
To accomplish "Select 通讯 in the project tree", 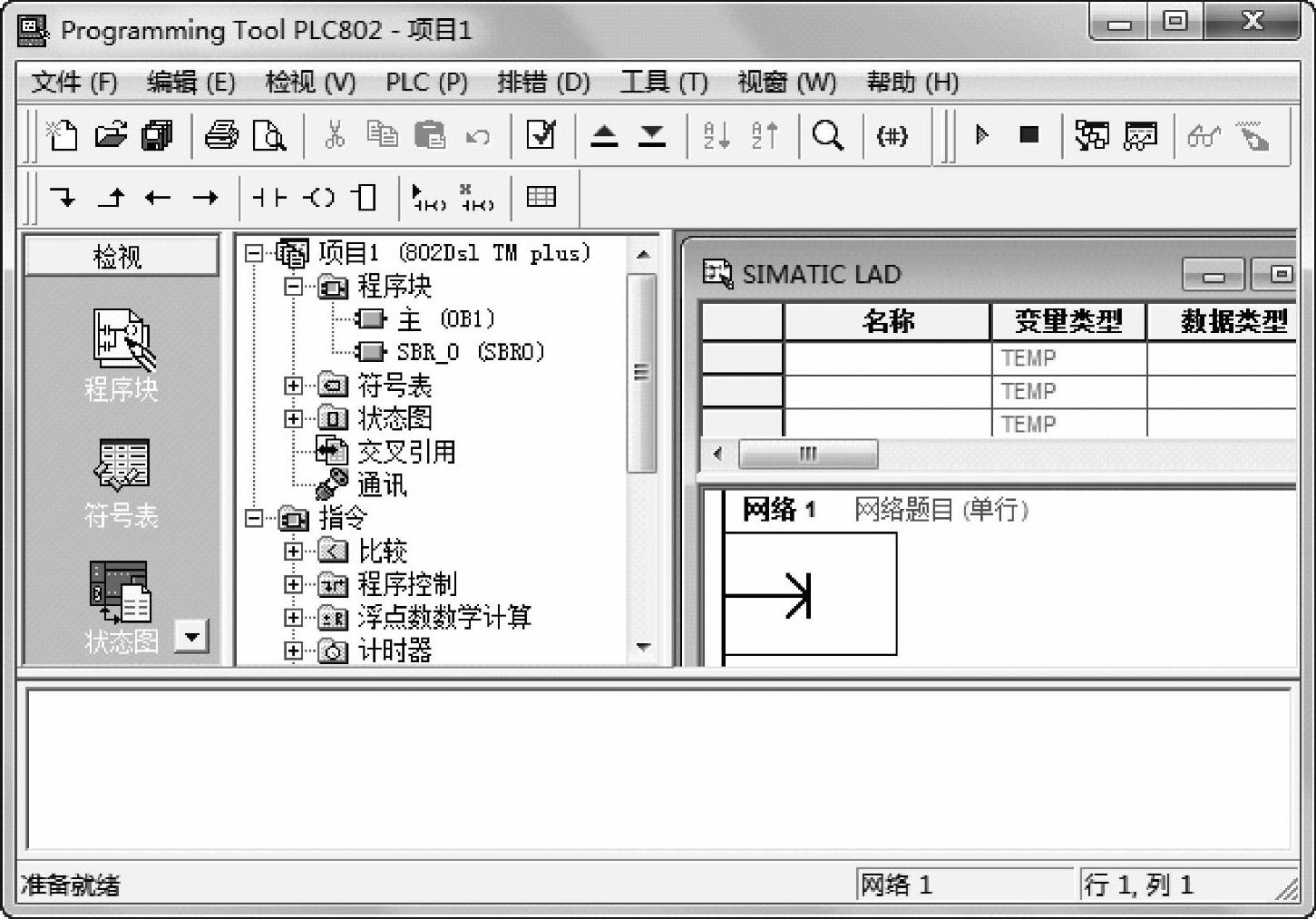I will coord(382,484).
